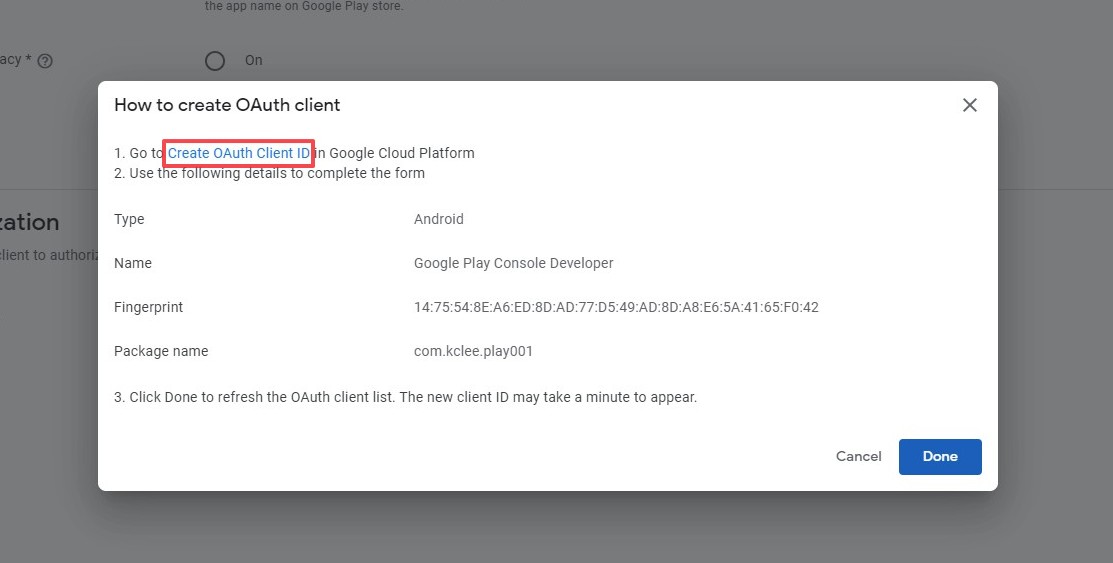The image size is (1113, 563).
Task: Select the package name com.kclee.play001
Action: pyautogui.click(x=473, y=351)
